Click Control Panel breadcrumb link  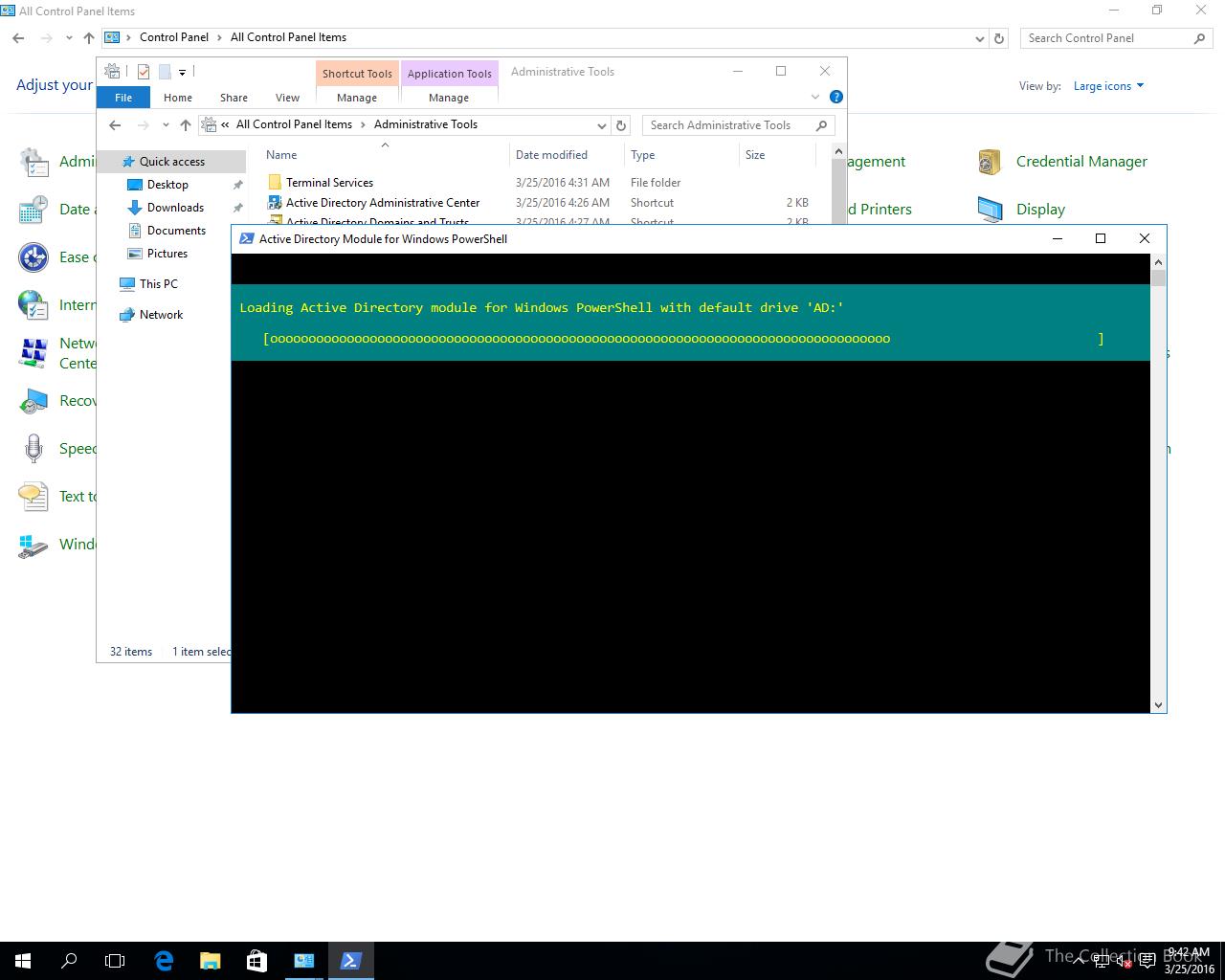[174, 37]
